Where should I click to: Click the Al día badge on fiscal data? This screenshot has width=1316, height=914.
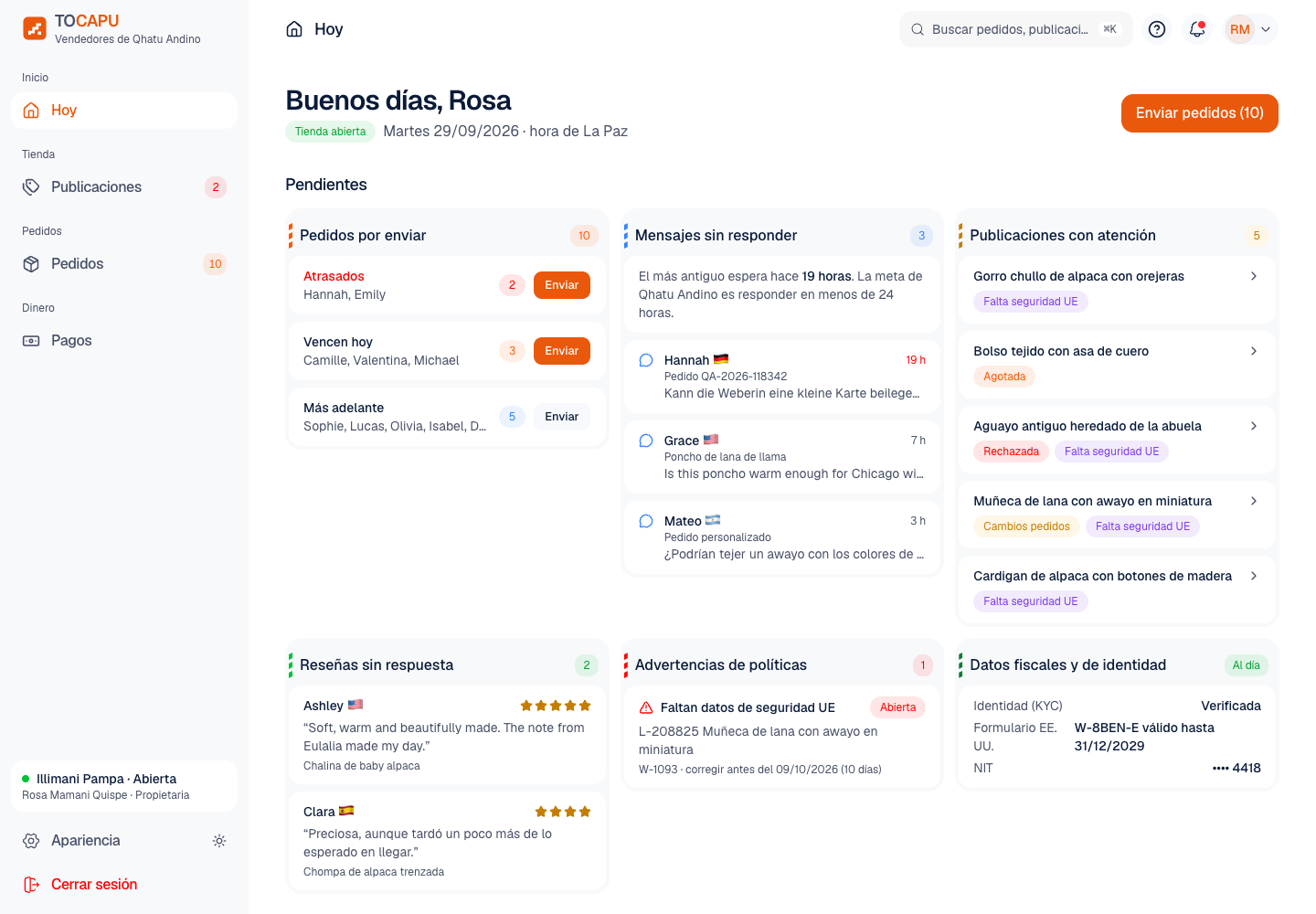[x=1246, y=665]
